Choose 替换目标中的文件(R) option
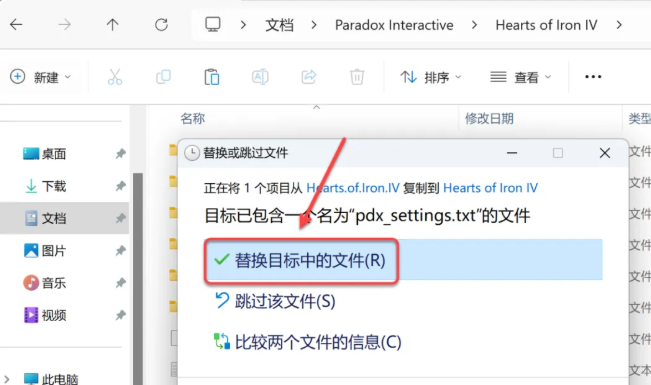 [x=404, y=260]
